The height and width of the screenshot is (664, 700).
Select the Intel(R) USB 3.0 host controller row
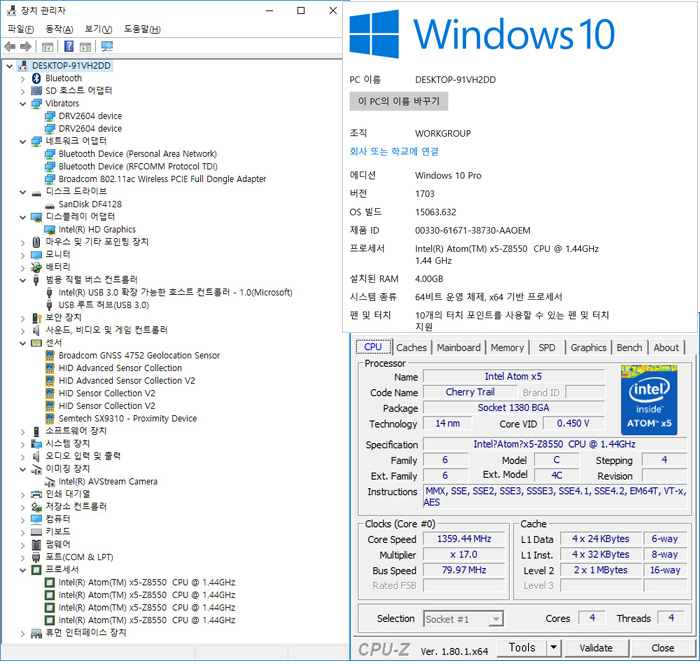[x=175, y=292]
